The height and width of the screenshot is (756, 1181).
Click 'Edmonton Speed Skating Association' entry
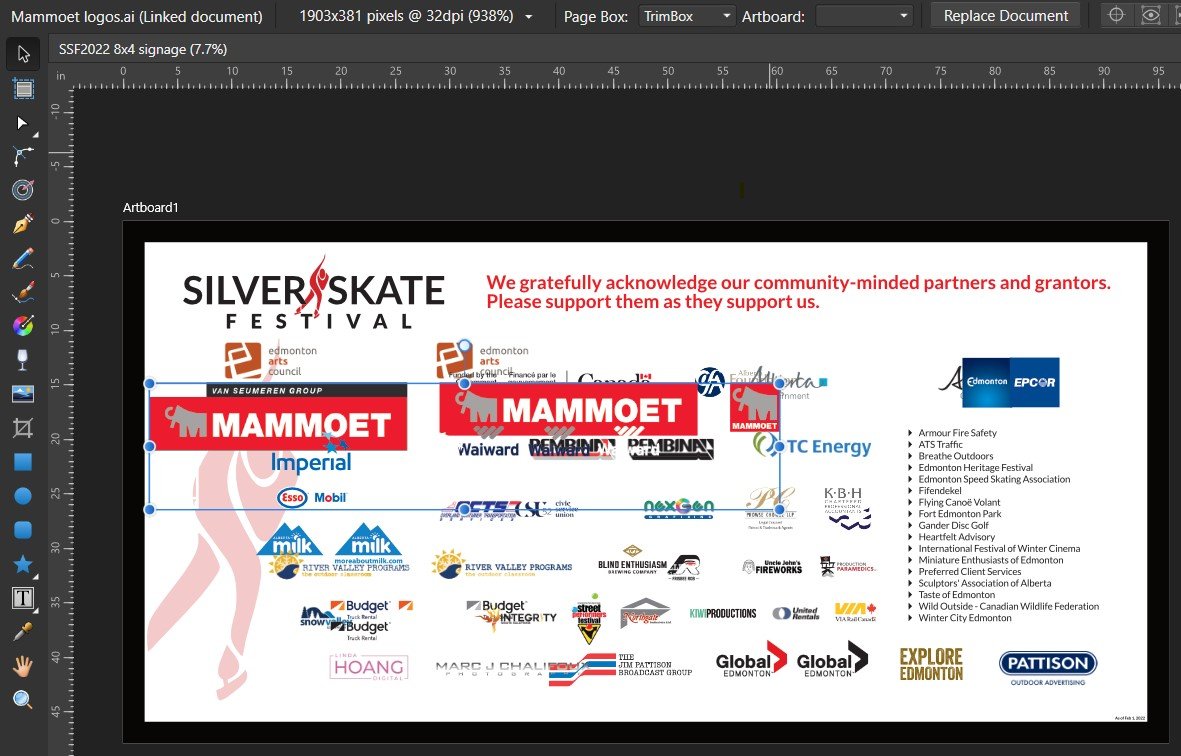994,479
